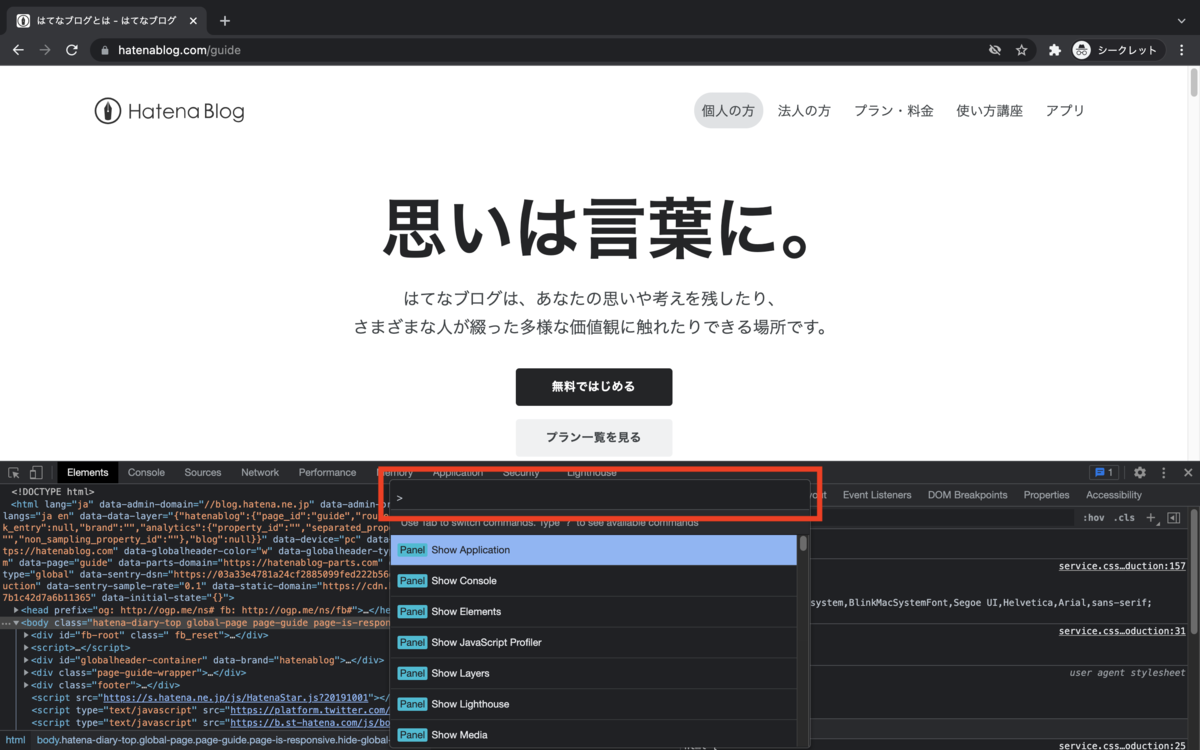
Task: Open DevTools settings with the gear icon
Action: tap(1139, 471)
